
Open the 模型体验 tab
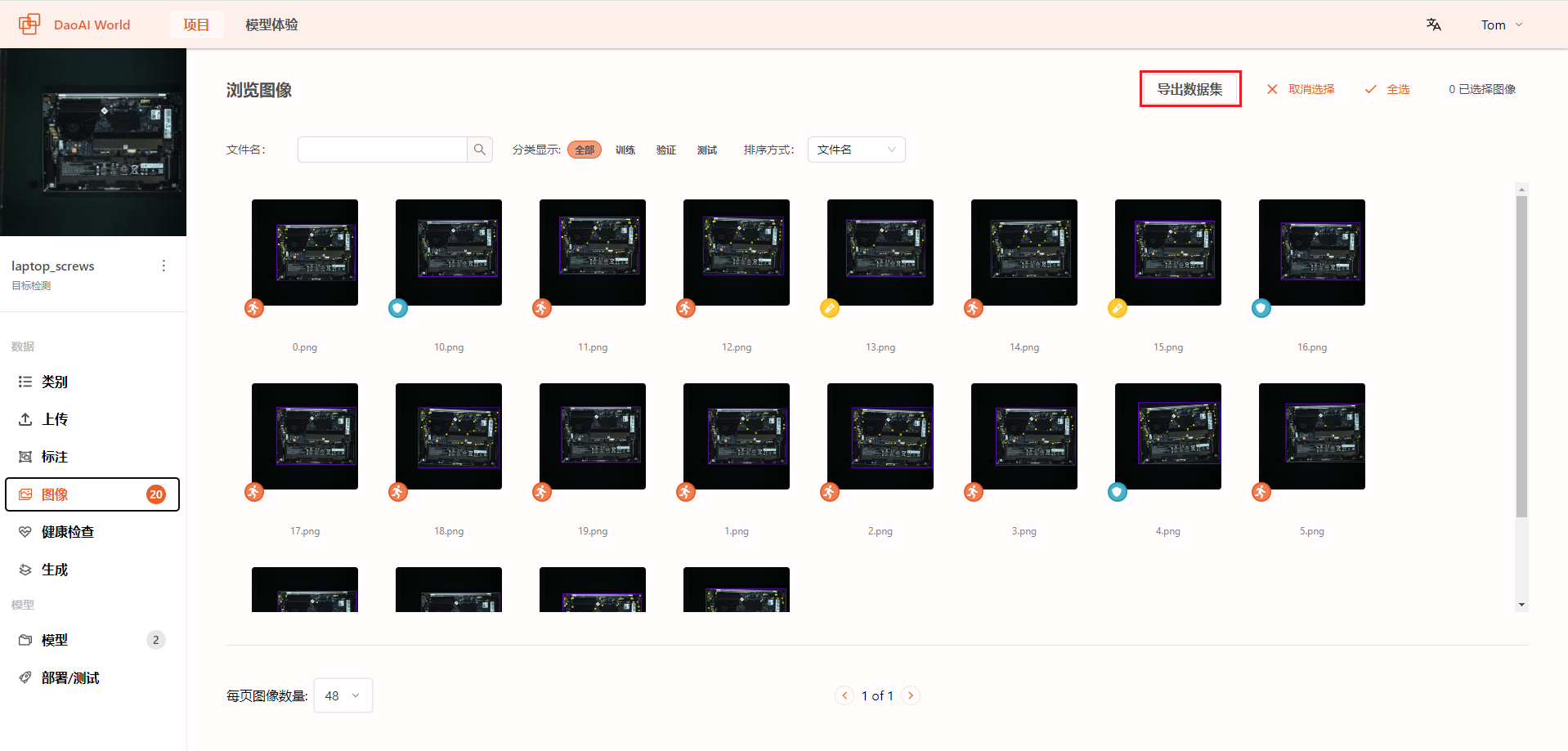point(272,25)
